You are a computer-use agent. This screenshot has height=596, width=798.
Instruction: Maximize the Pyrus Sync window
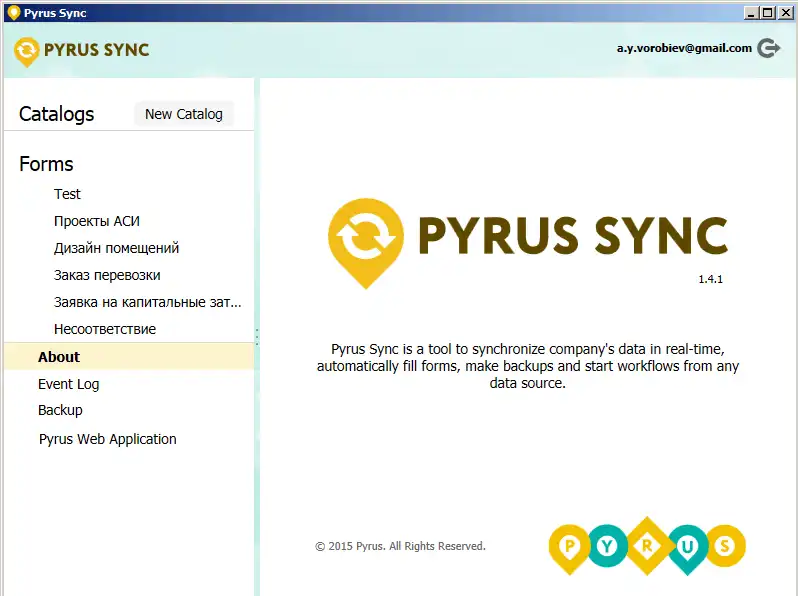[768, 13]
